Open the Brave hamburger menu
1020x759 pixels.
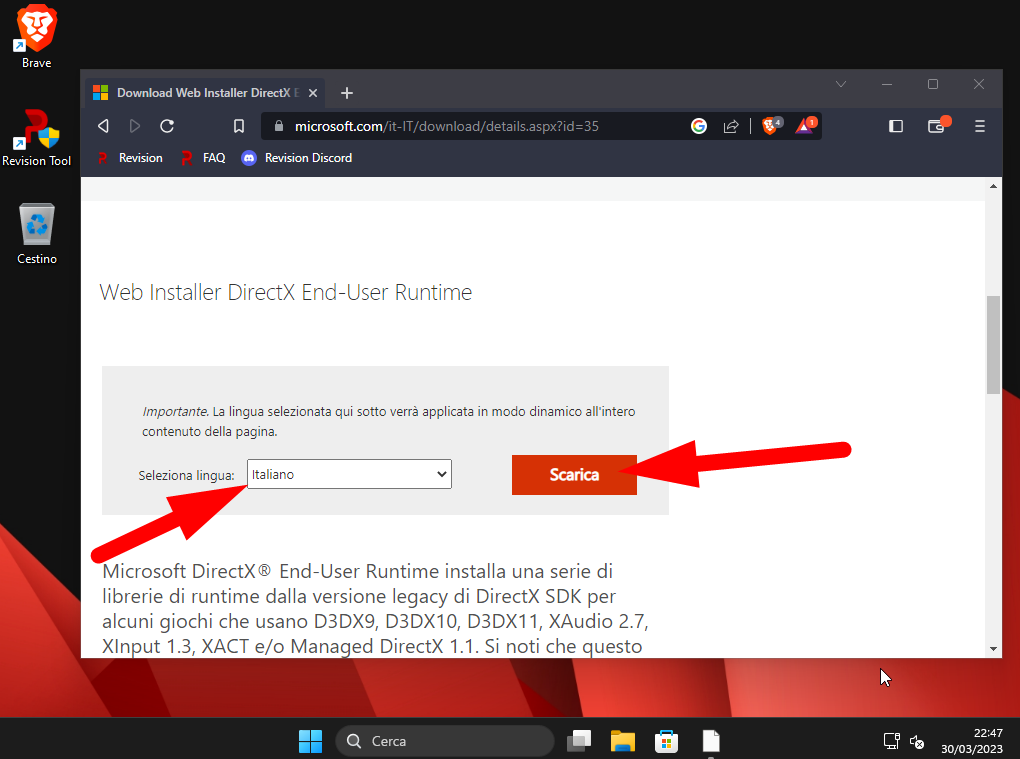pos(980,126)
